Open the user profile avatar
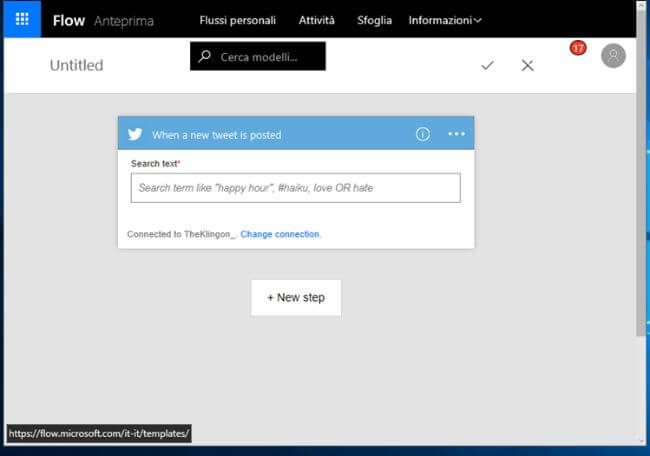Screen dimensions: 650x456 tap(613, 56)
